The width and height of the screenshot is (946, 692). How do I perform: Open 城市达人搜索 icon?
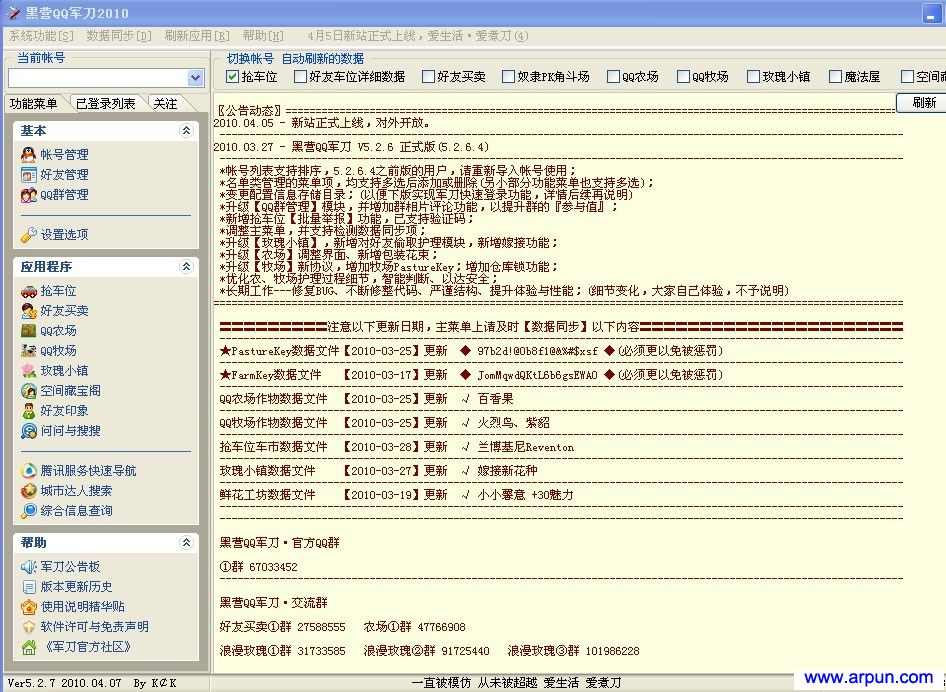(x=28, y=490)
